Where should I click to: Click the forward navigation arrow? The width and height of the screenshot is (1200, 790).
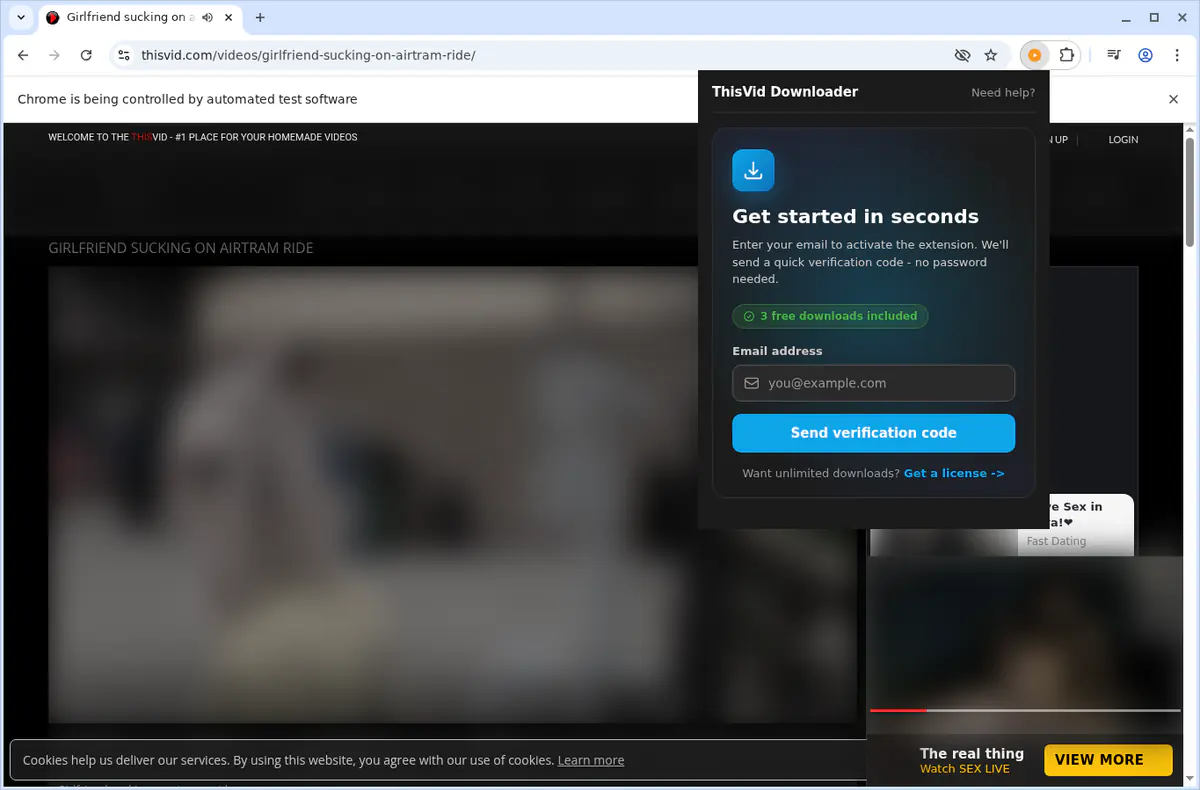[x=55, y=55]
